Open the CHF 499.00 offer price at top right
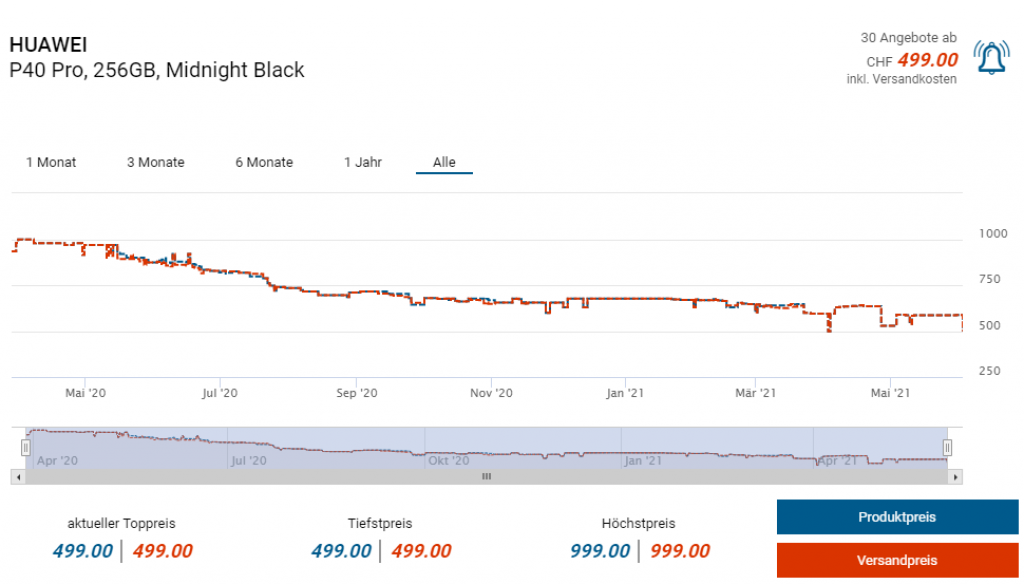 [927, 60]
